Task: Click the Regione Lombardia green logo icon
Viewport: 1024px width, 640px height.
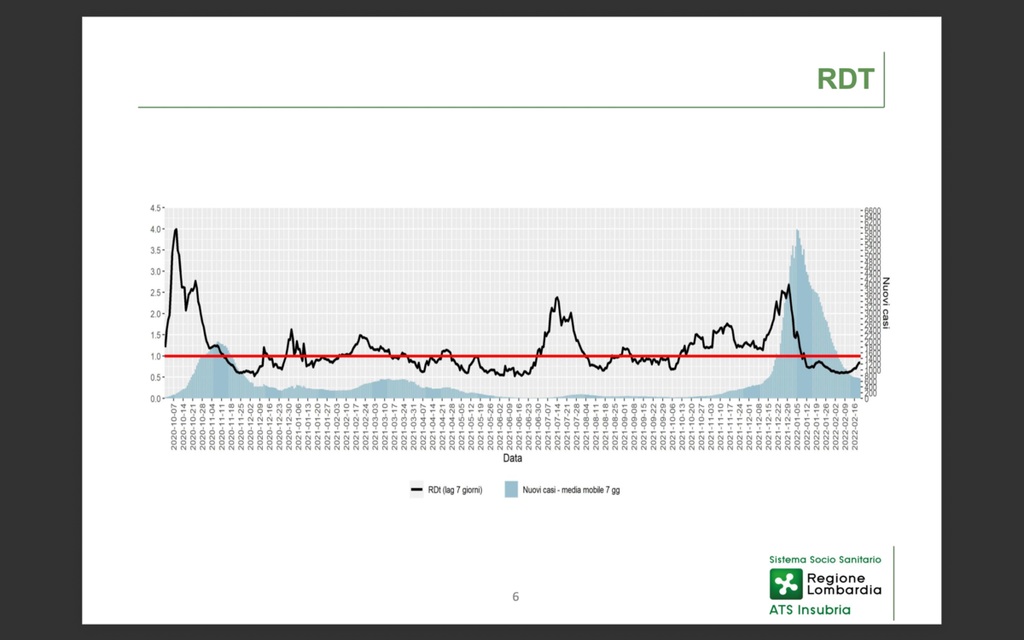Action: click(785, 584)
